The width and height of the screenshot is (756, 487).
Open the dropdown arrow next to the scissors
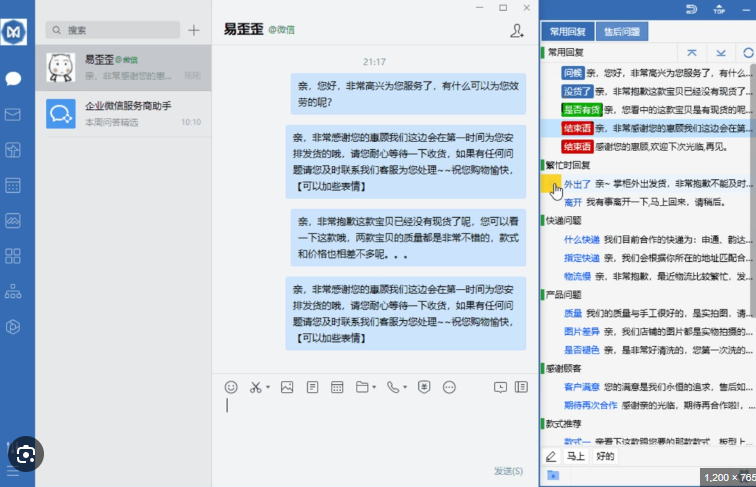[x=268, y=387]
